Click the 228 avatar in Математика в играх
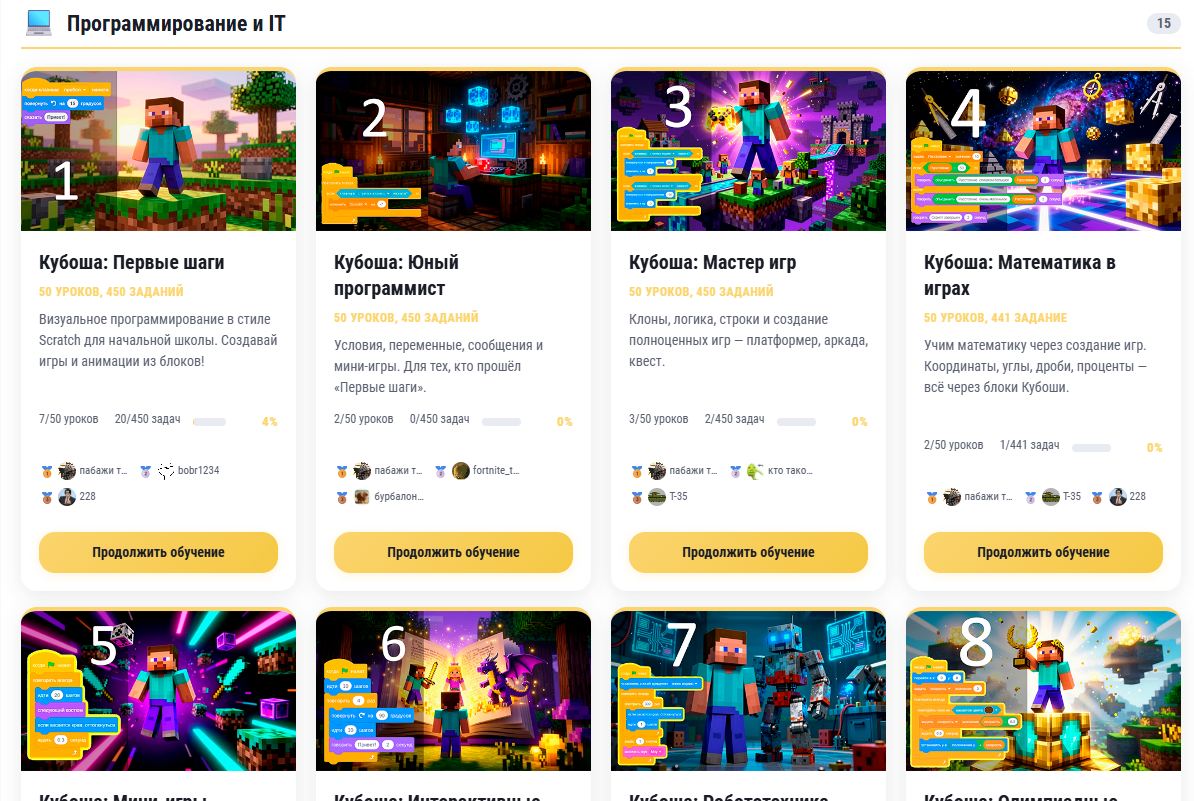Image resolution: width=1194 pixels, height=801 pixels. pyautogui.click(x=1117, y=496)
